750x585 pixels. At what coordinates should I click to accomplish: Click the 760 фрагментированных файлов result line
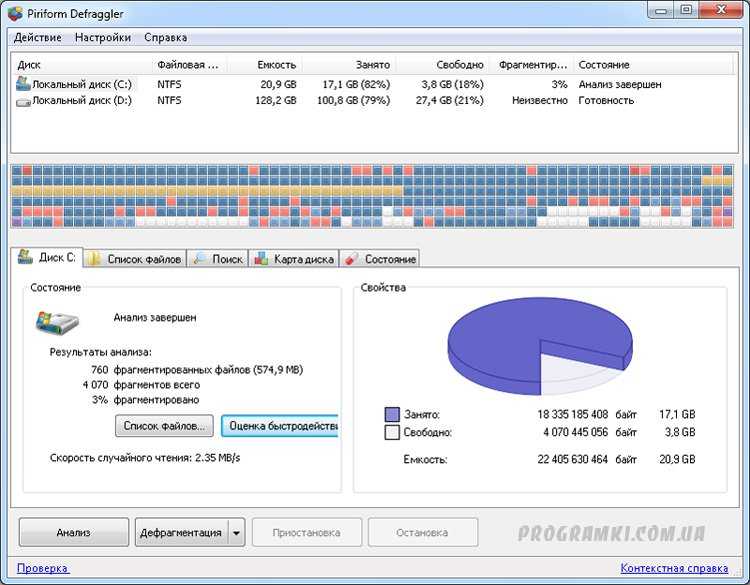197,370
